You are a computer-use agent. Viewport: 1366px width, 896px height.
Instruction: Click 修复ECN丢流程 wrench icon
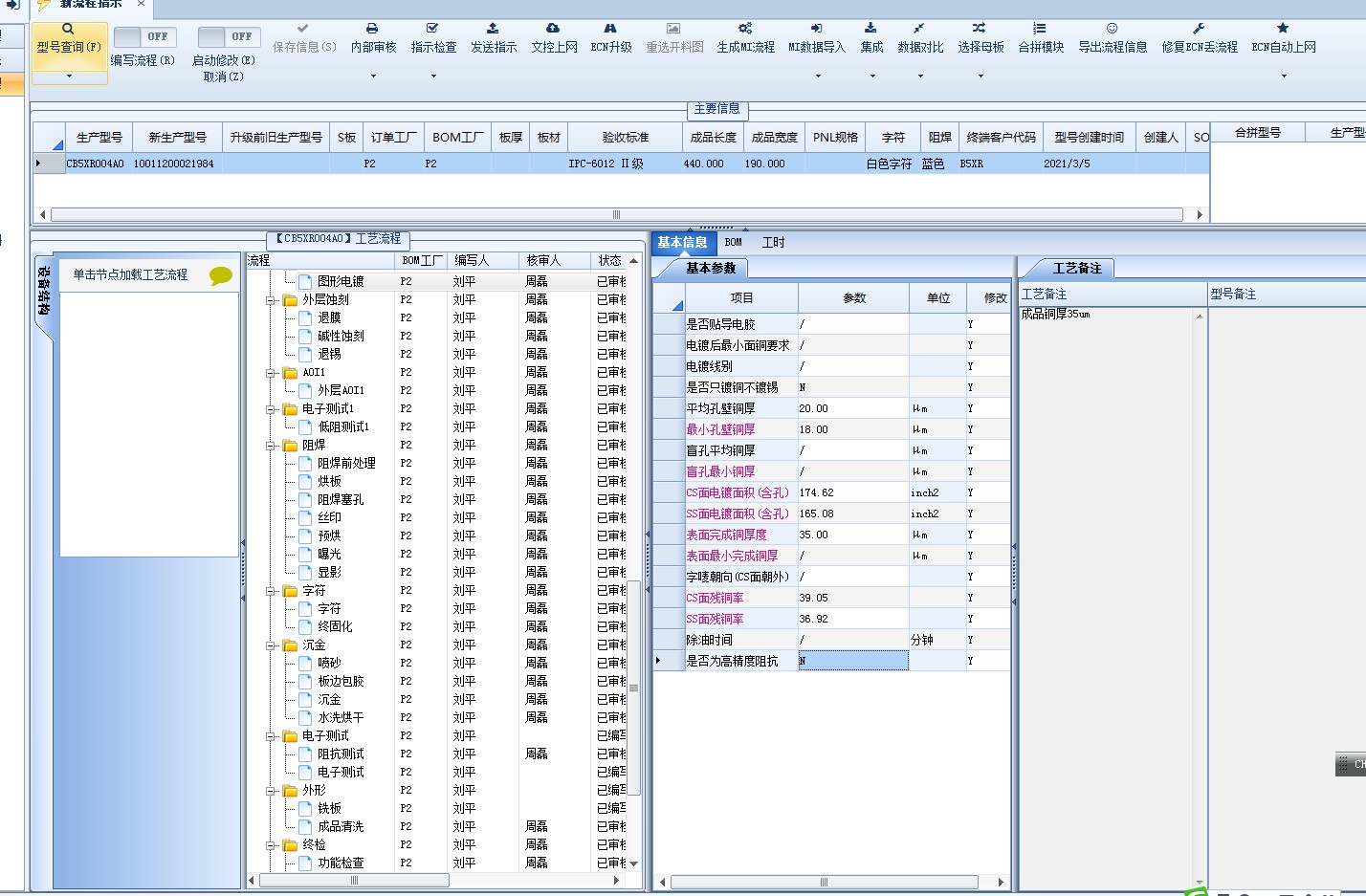pyautogui.click(x=1199, y=29)
